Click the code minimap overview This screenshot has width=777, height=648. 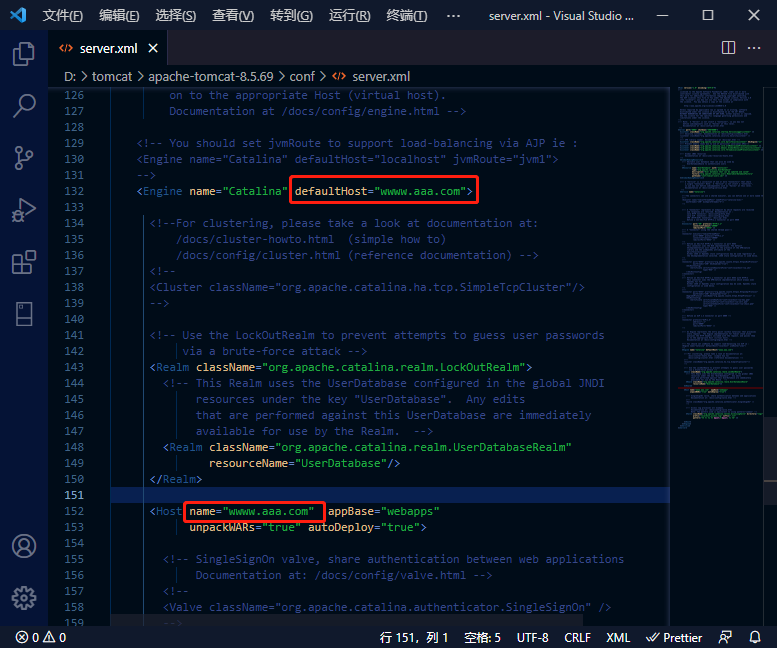pyautogui.click(x=720, y=258)
